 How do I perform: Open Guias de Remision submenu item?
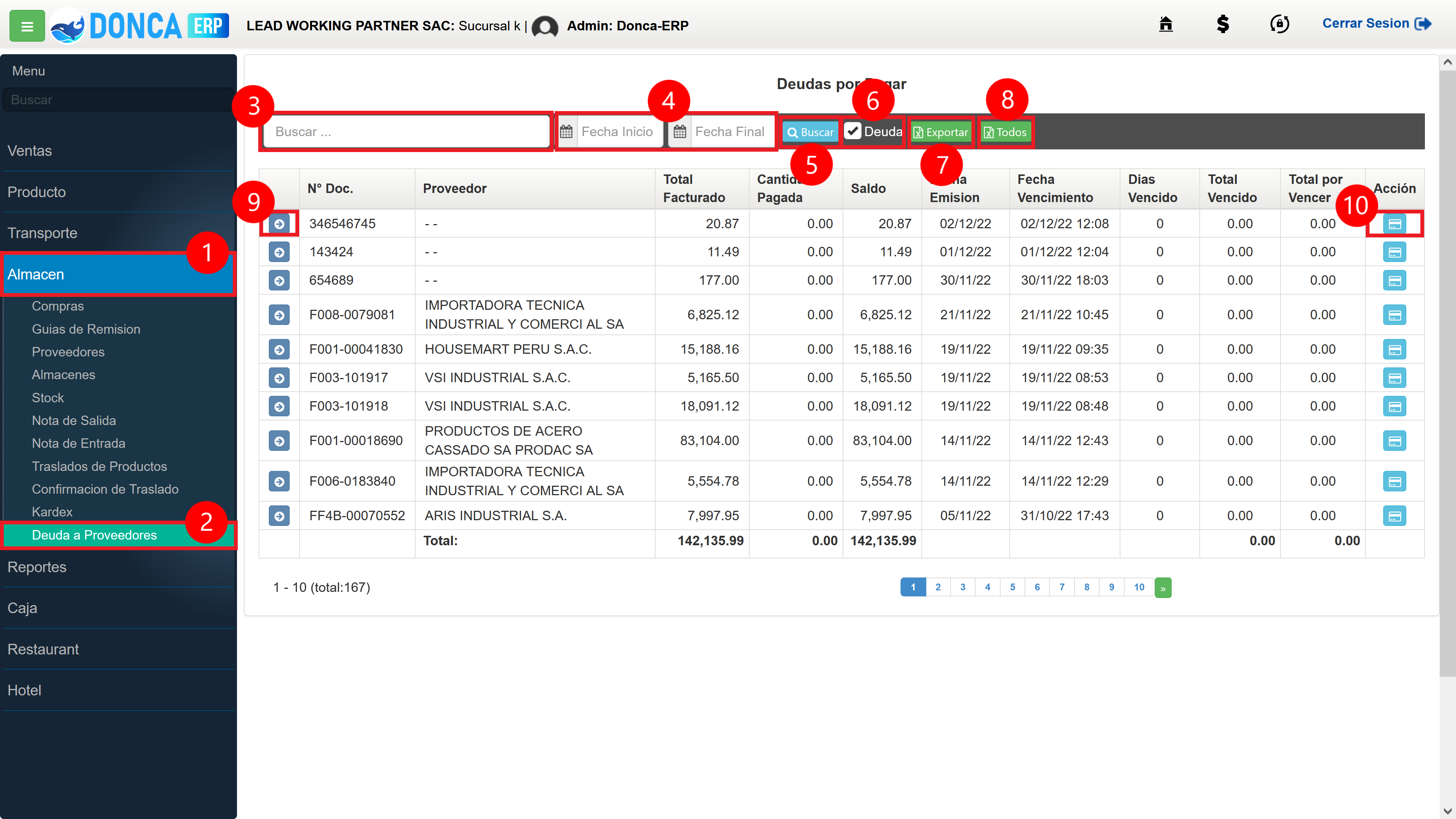pos(86,329)
